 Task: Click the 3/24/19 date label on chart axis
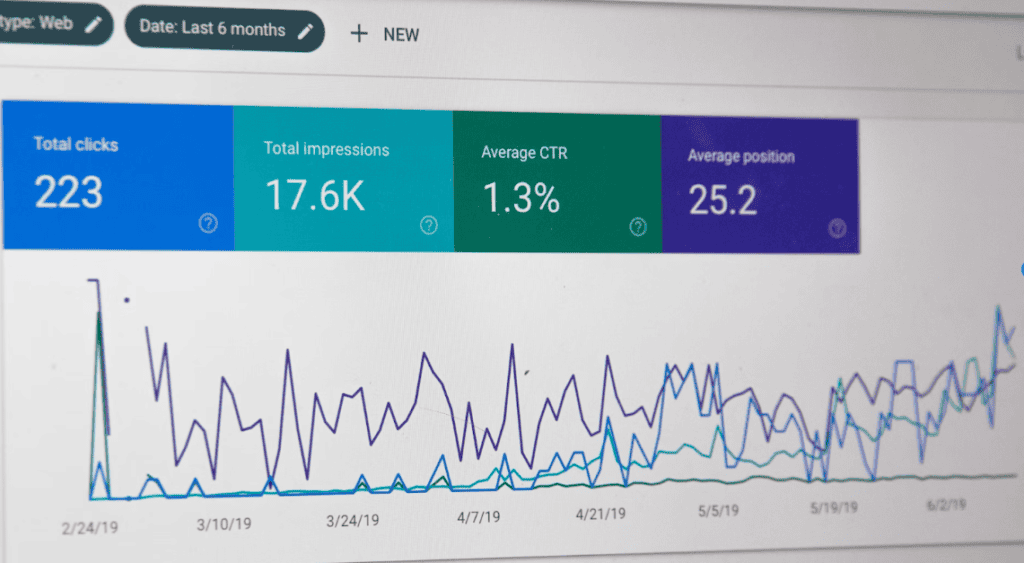pos(352,521)
